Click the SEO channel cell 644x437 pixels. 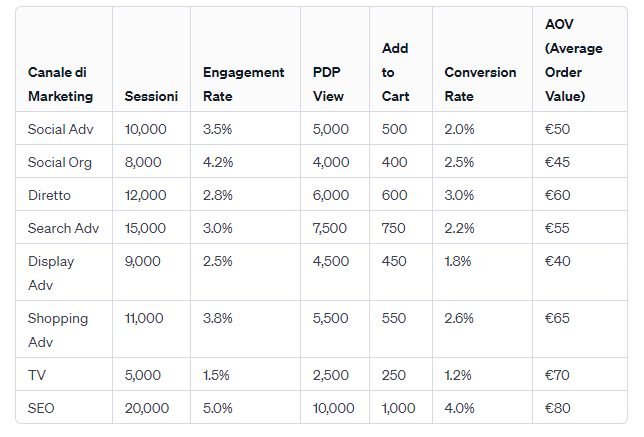41,408
